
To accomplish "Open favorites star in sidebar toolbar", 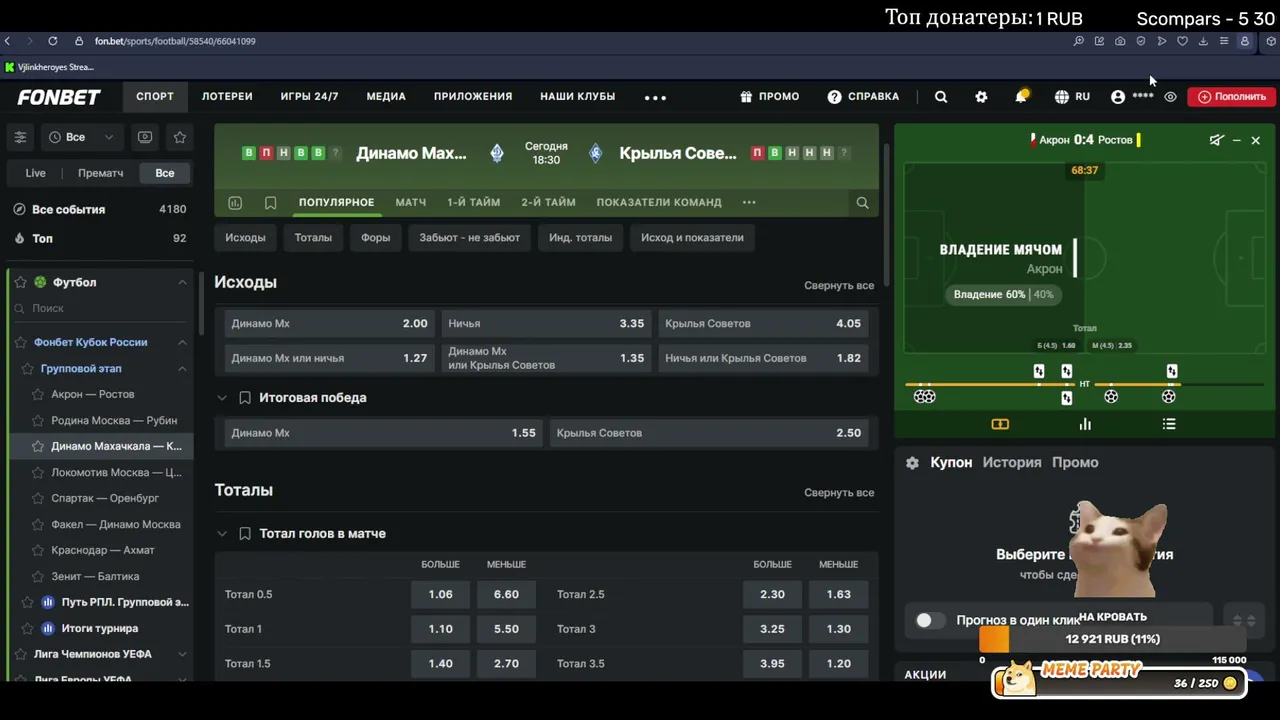I will [180, 137].
